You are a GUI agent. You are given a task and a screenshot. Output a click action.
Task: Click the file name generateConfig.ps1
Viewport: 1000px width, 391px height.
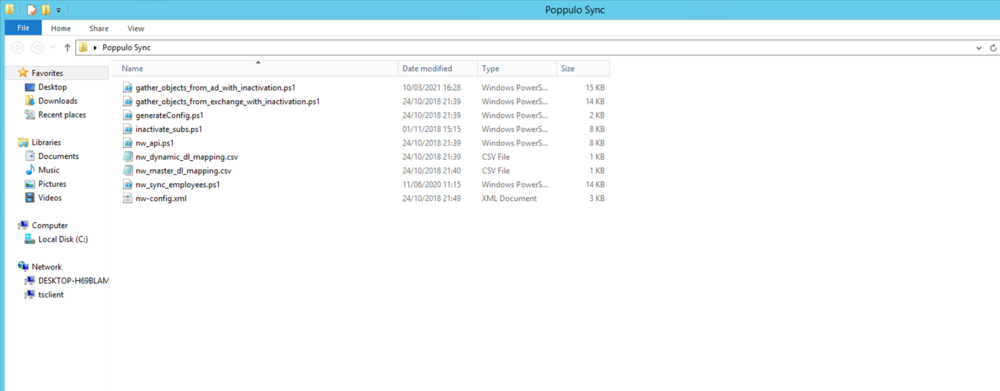tap(169, 115)
